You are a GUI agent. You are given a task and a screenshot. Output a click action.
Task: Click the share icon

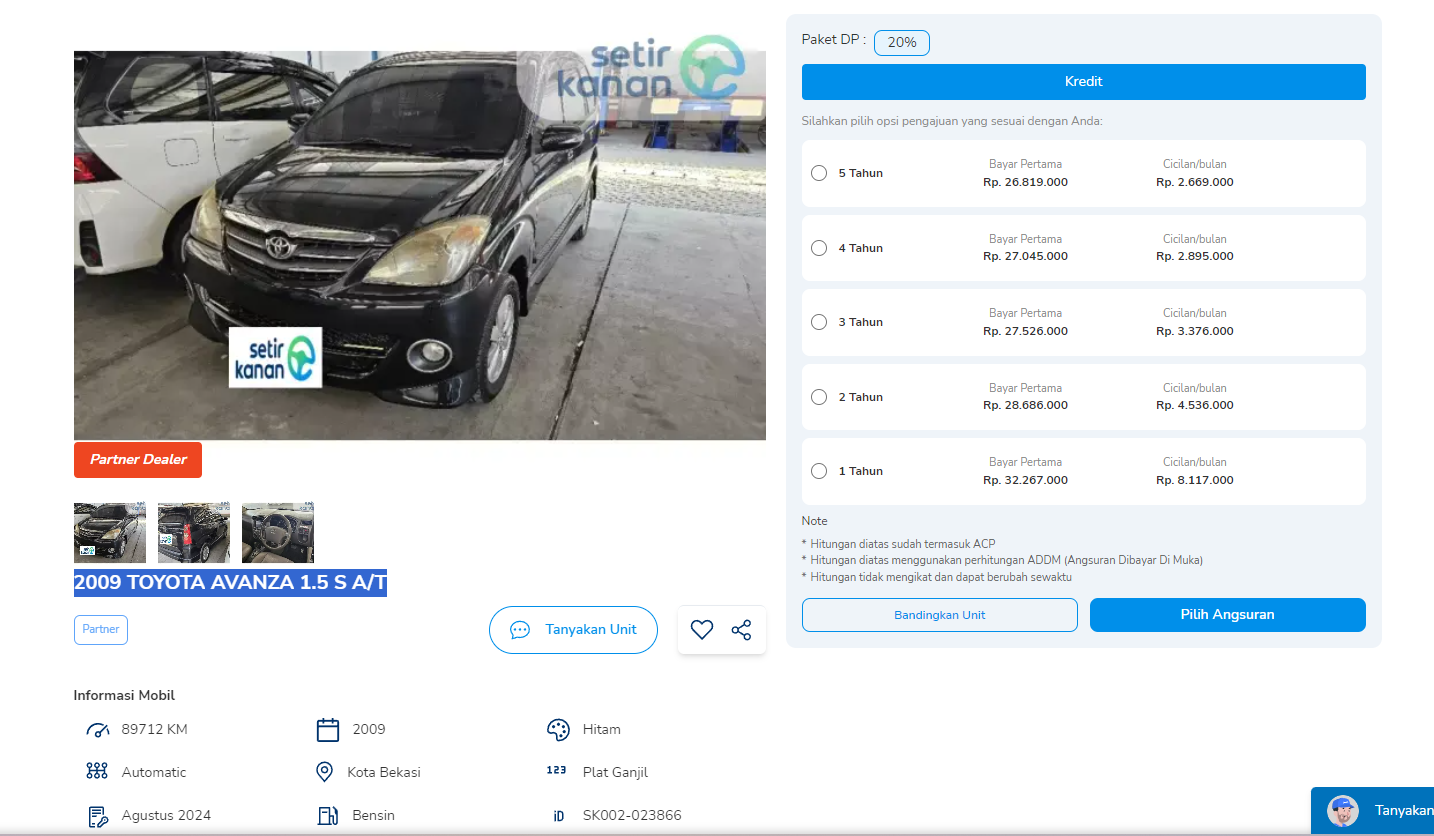coord(741,630)
